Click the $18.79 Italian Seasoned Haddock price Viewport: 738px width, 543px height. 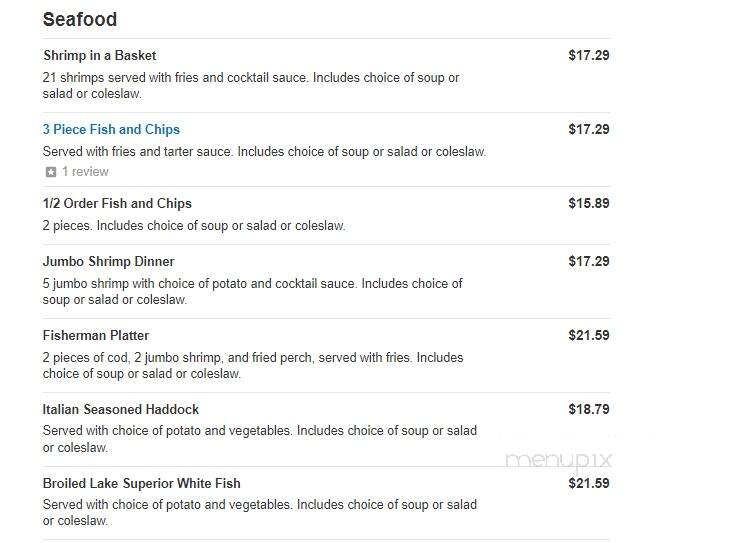click(589, 409)
